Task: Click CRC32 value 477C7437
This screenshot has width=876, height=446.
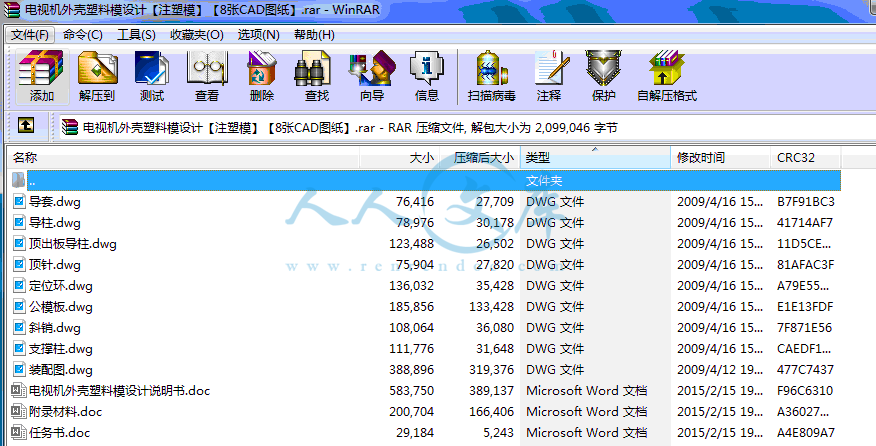Action: tap(805, 369)
